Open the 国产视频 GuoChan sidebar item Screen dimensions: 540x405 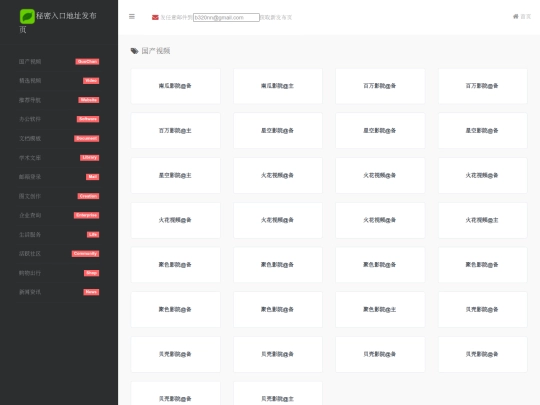(x=59, y=62)
